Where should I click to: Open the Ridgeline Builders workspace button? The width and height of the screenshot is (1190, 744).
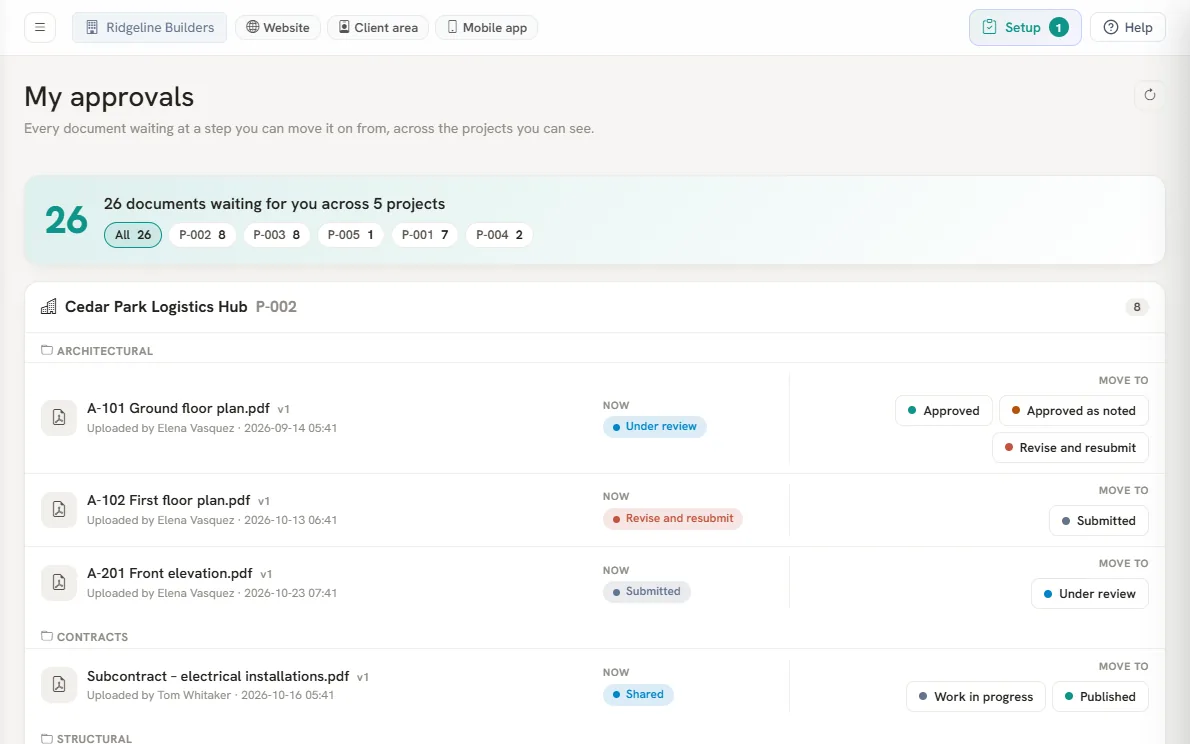click(150, 27)
